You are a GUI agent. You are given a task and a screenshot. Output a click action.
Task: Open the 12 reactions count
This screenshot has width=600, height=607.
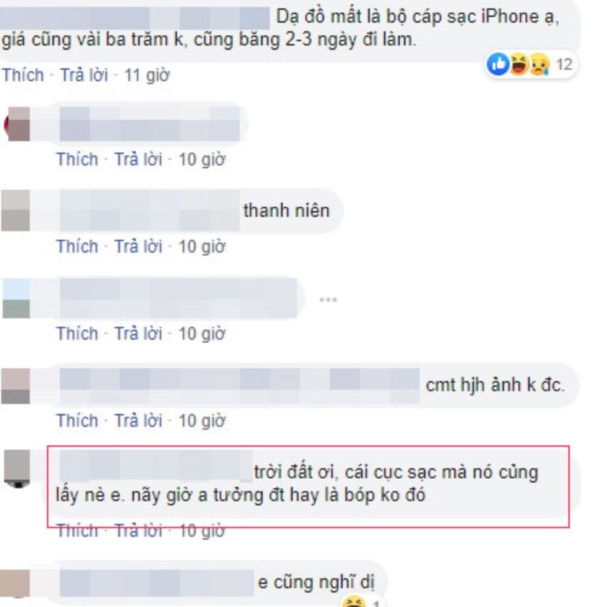564,64
